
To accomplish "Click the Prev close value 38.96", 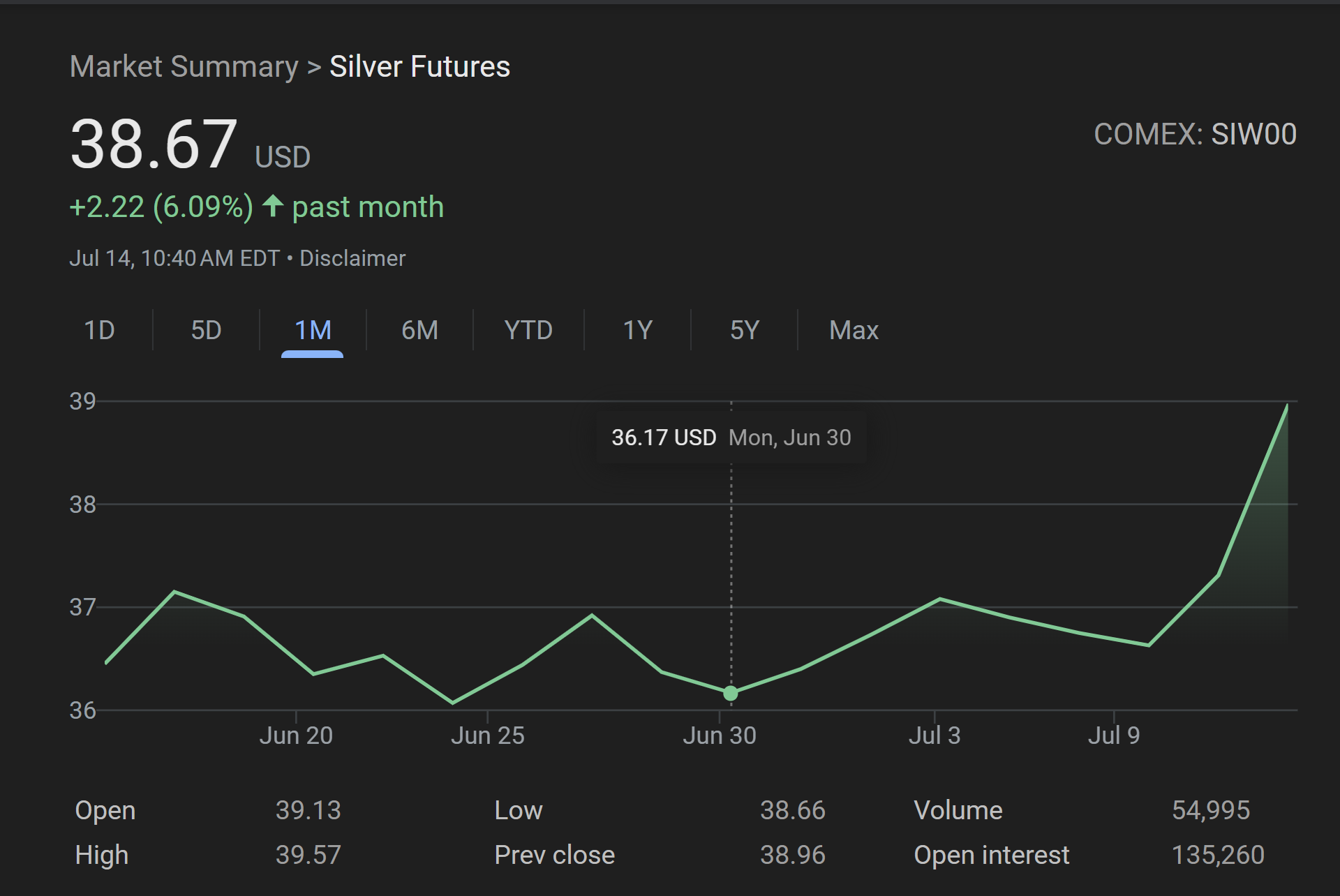I will click(792, 855).
